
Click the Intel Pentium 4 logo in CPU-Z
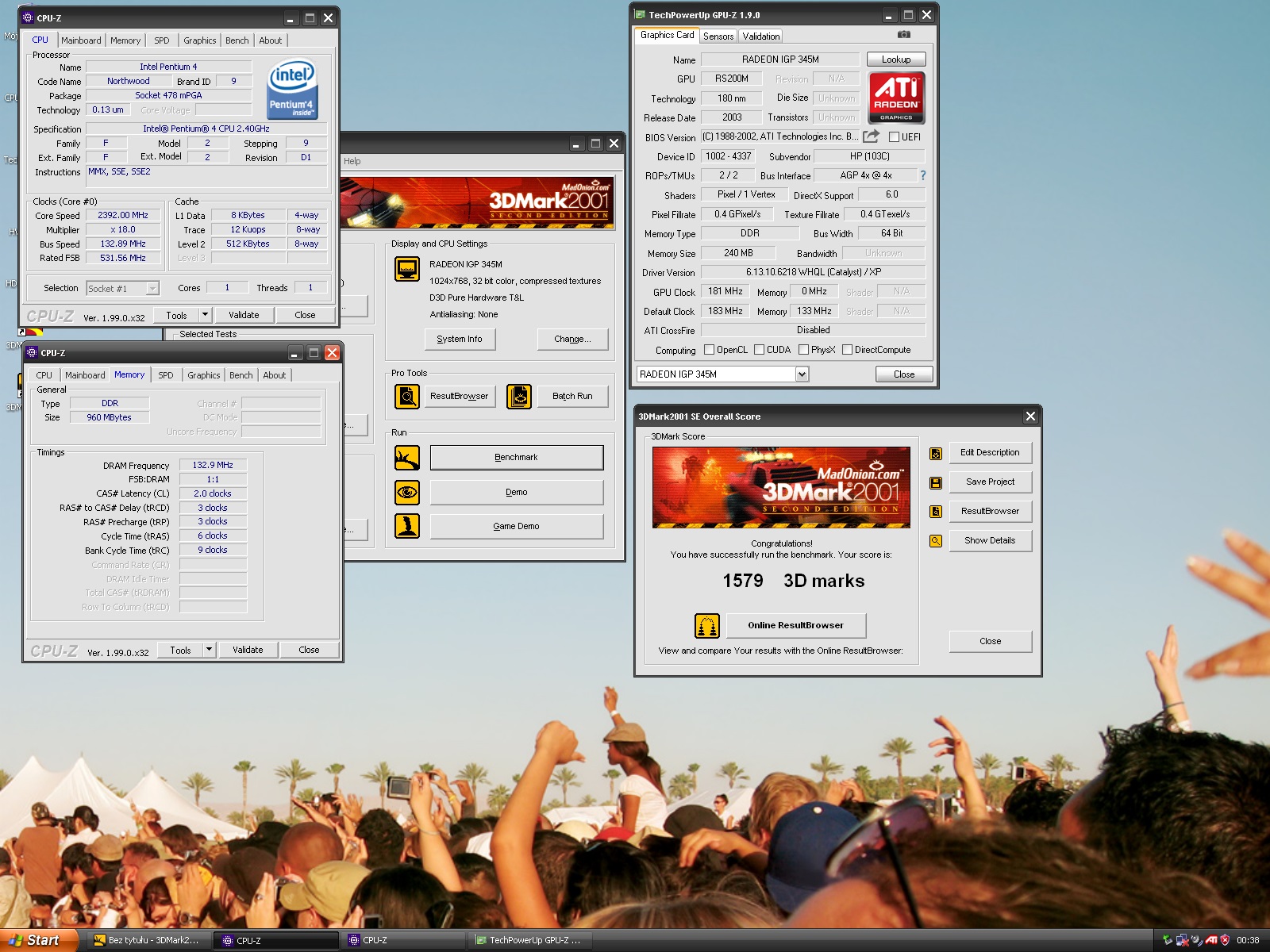tap(293, 89)
